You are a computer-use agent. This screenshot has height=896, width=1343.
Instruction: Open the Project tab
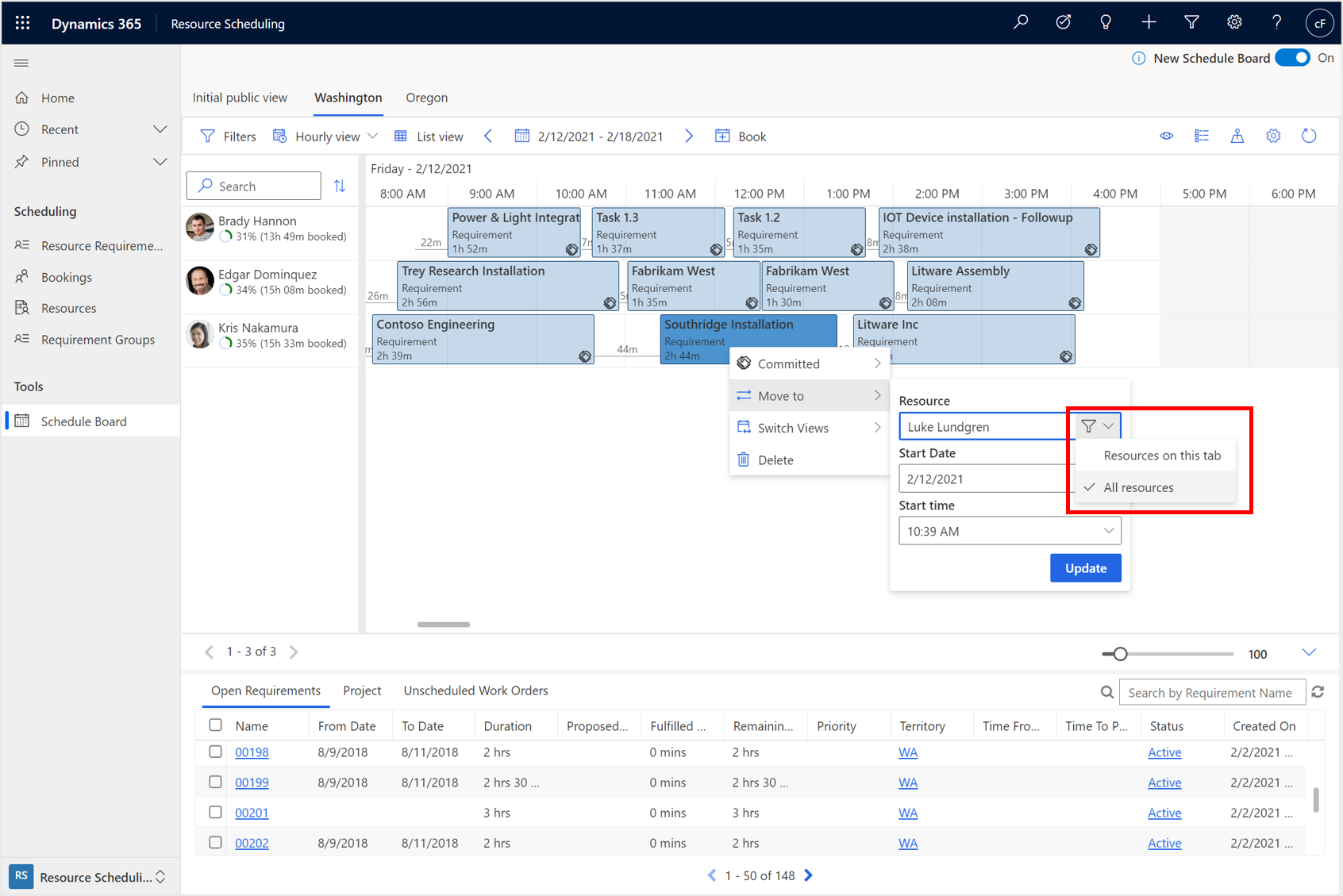[x=362, y=690]
